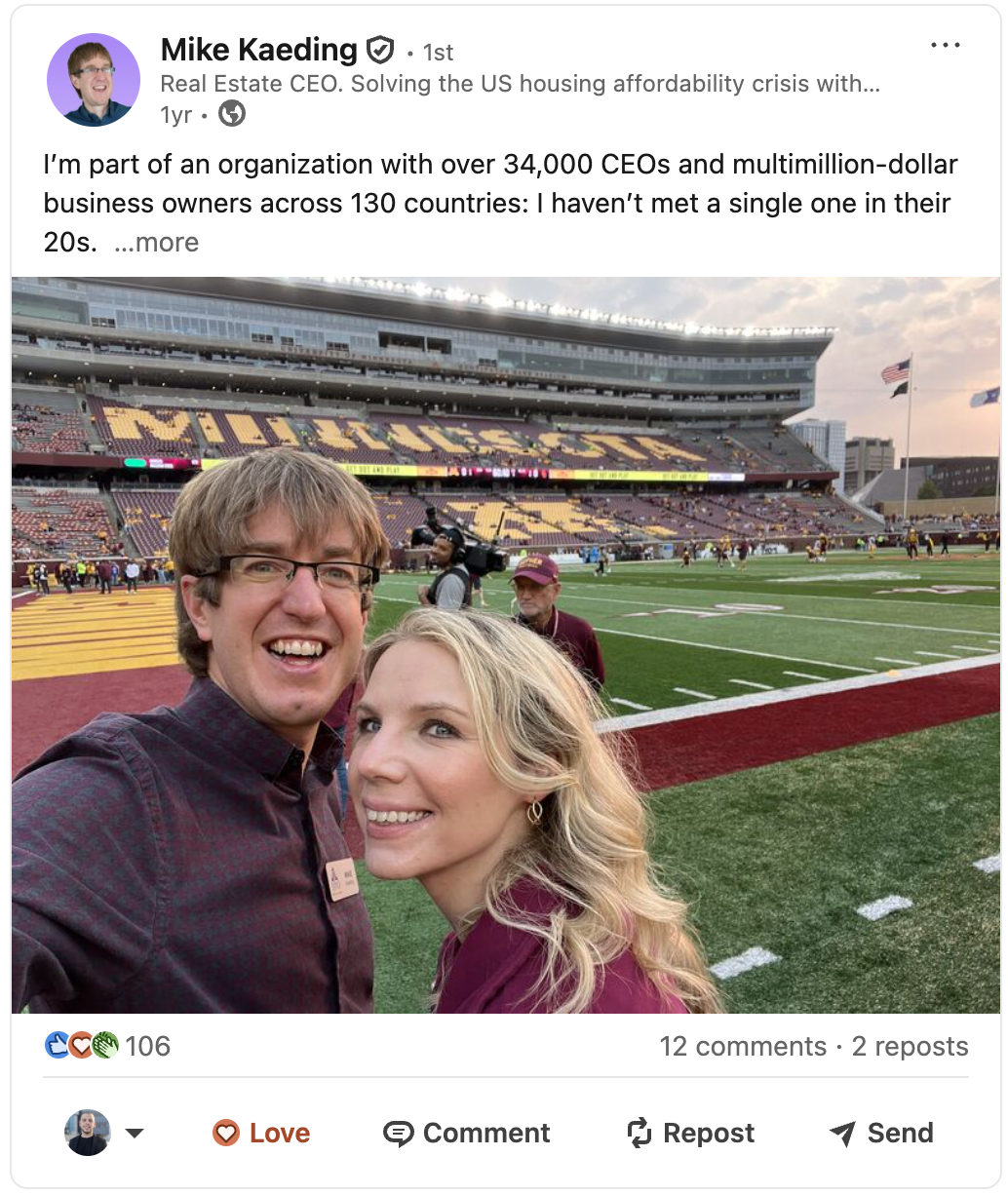
Task: Open the dropdown arrow beside own avatar
Action: coord(135,1133)
